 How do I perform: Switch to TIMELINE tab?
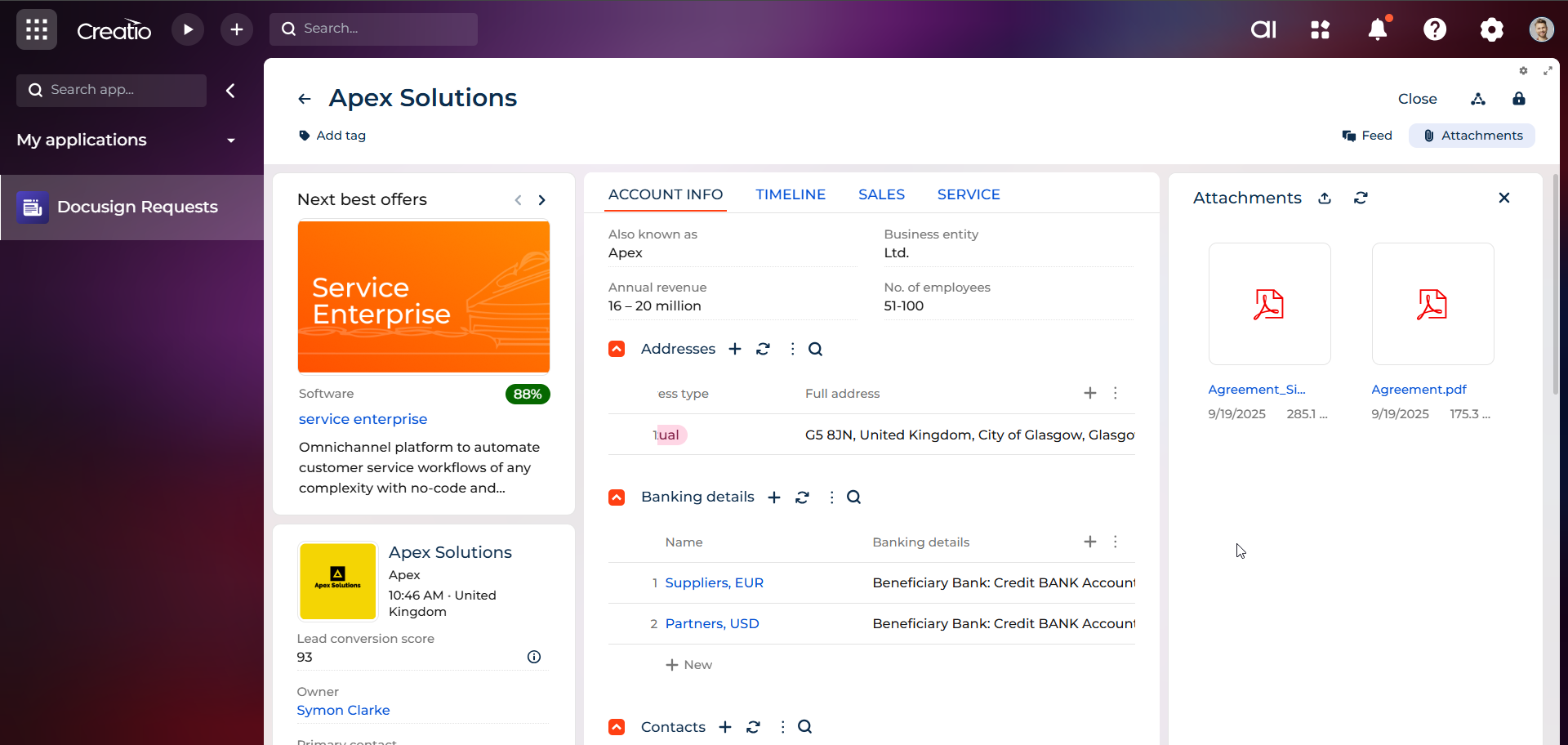coord(791,194)
